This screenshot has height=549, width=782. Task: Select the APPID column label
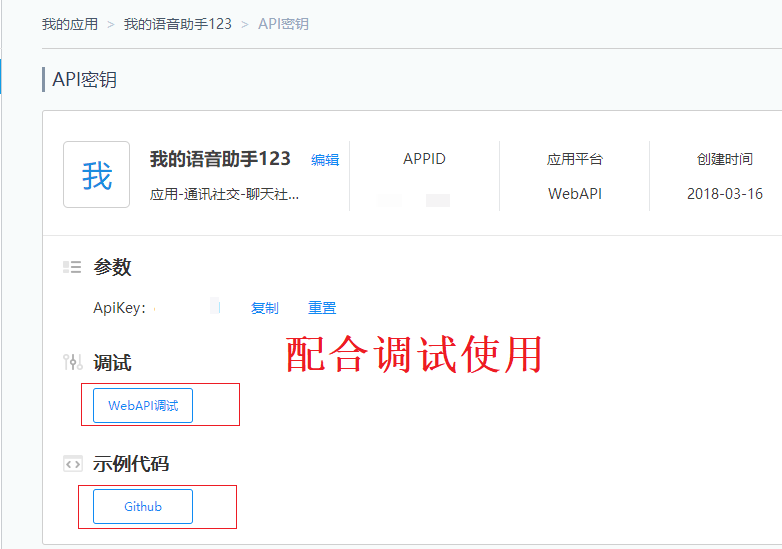424,159
